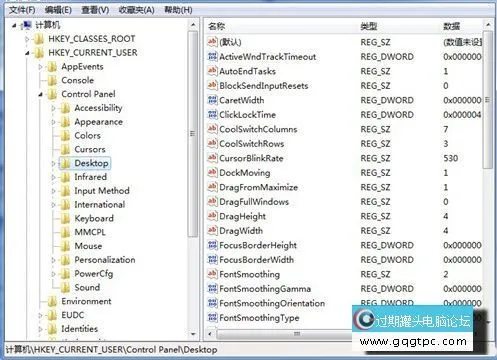The width and height of the screenshot is (497, 360).
Task: Select the DragWidth value name
Action: [241, 231]
